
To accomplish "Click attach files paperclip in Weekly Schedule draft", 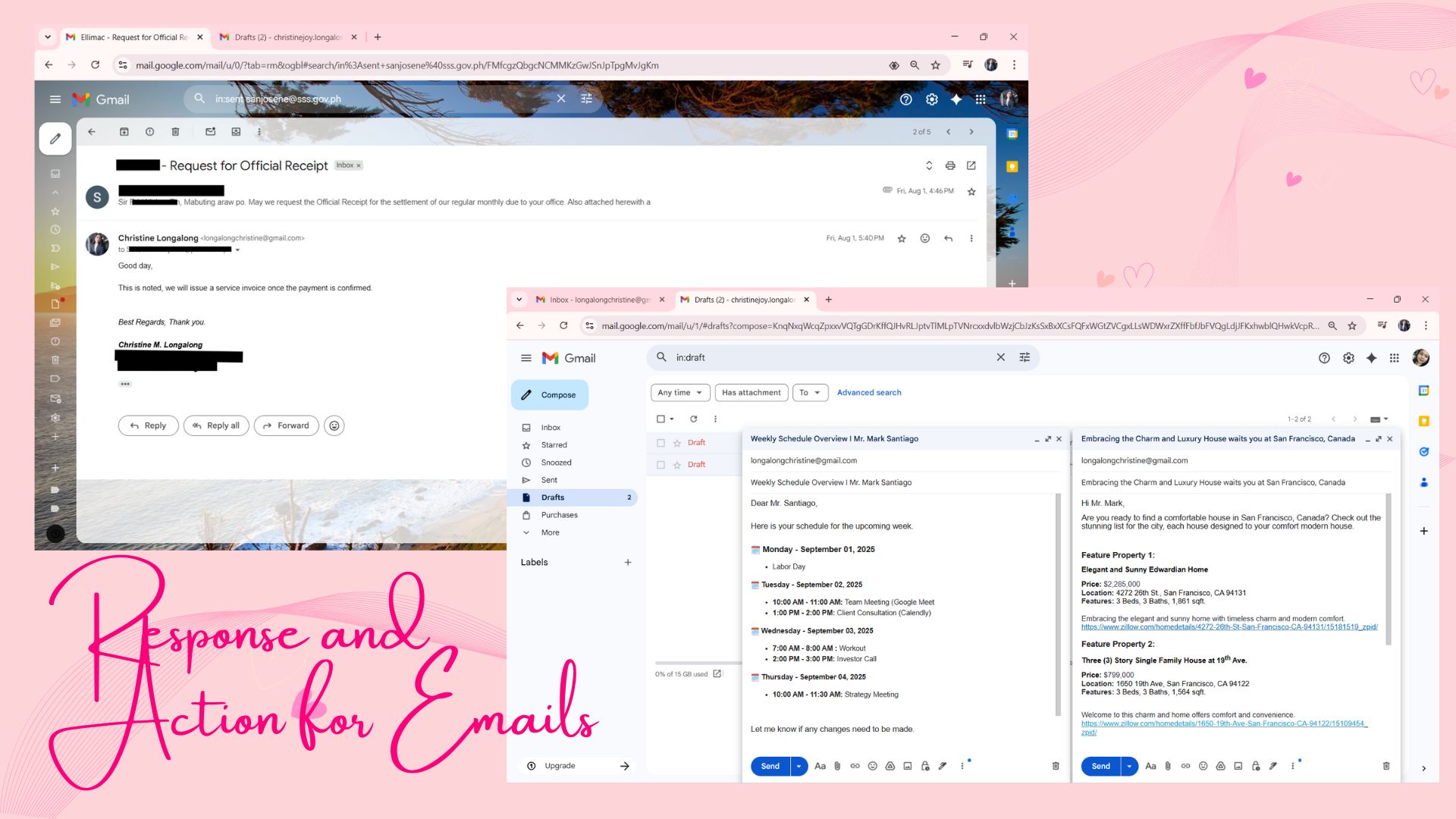I will click(837, 766).
